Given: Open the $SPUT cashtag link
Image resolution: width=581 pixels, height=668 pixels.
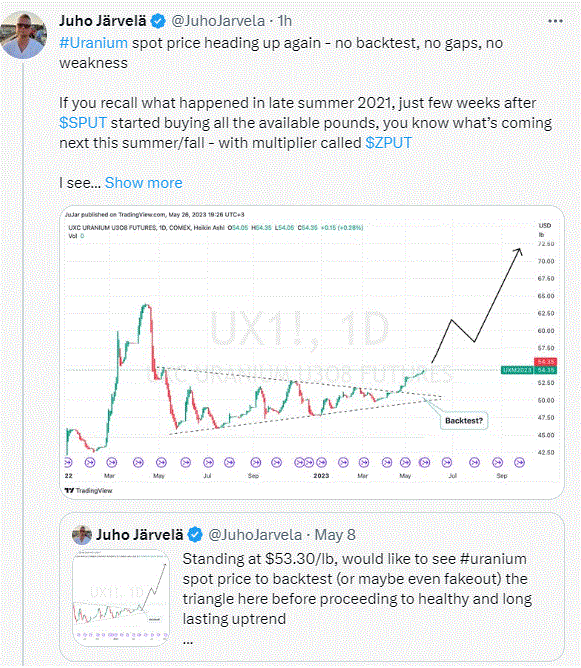Looking at the screenshot, I should point(83,123).
